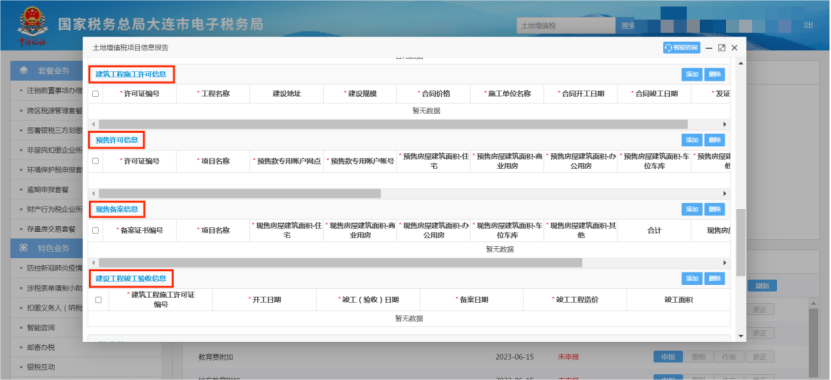
Task: Click right arrow of 建筑工程施工许可 table scrollbar
Action: pos(726,124)
